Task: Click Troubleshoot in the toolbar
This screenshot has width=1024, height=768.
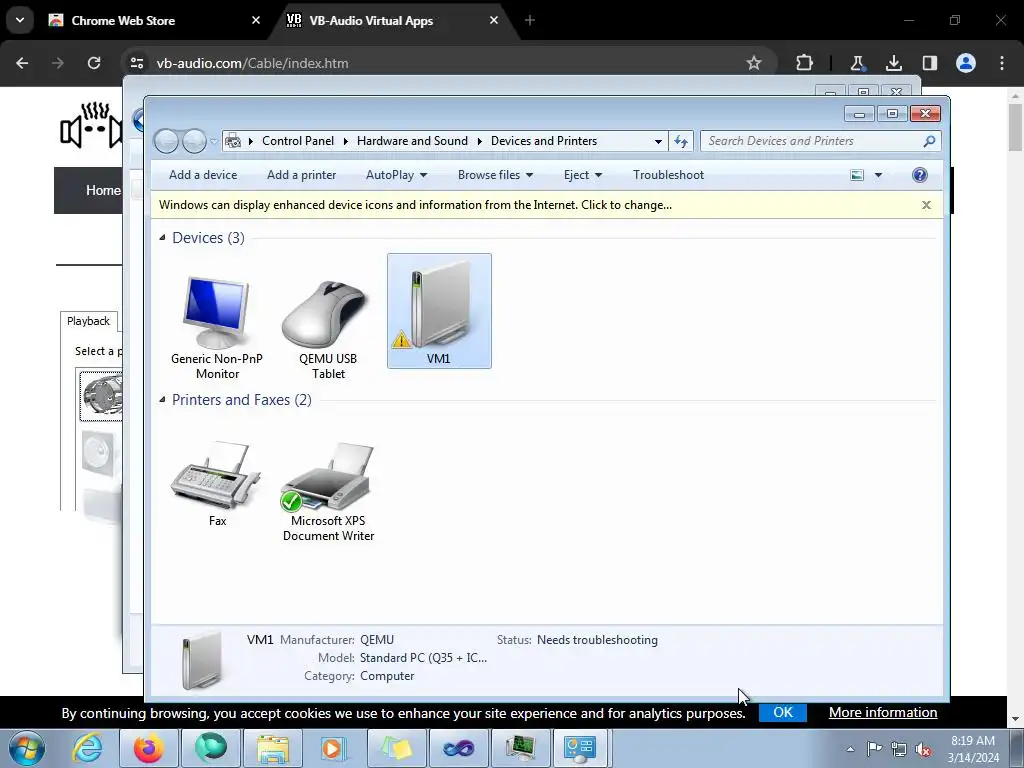Action: (668, 175)
